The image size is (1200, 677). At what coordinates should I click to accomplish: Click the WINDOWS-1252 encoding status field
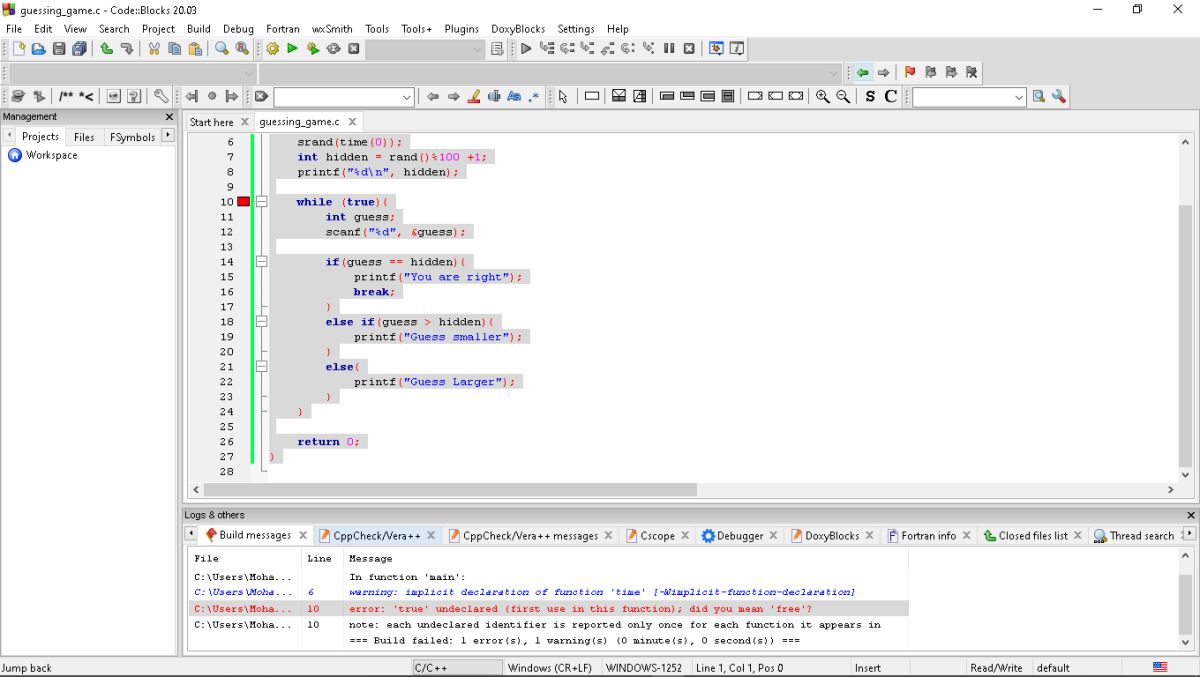coord(644,668)
